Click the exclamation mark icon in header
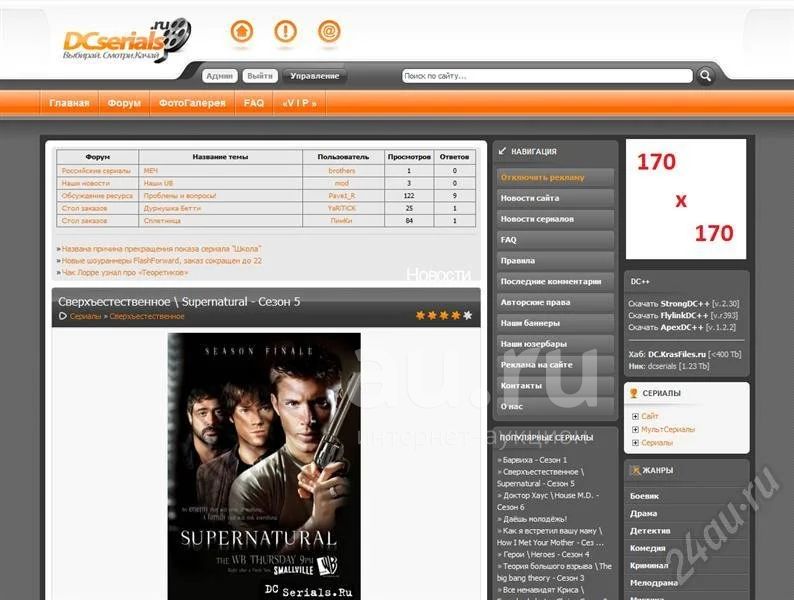The width and height of the screenshot is (794, 600). (x=285, y=31)
